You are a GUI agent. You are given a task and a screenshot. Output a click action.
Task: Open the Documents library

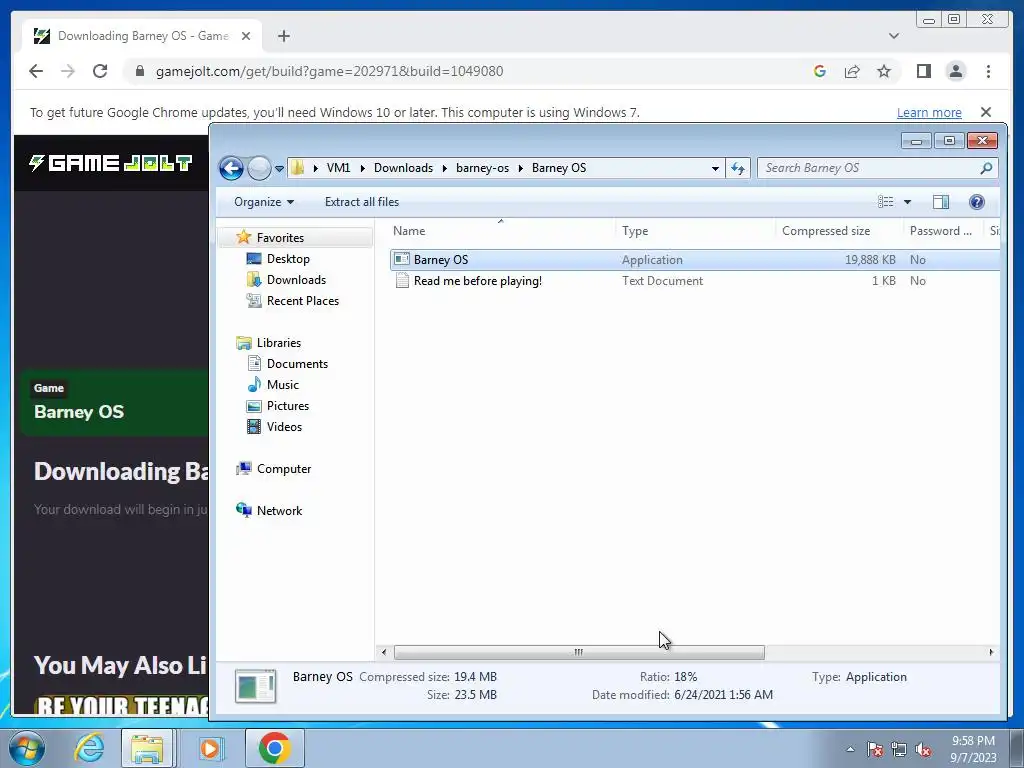click(x=297, y=364)
